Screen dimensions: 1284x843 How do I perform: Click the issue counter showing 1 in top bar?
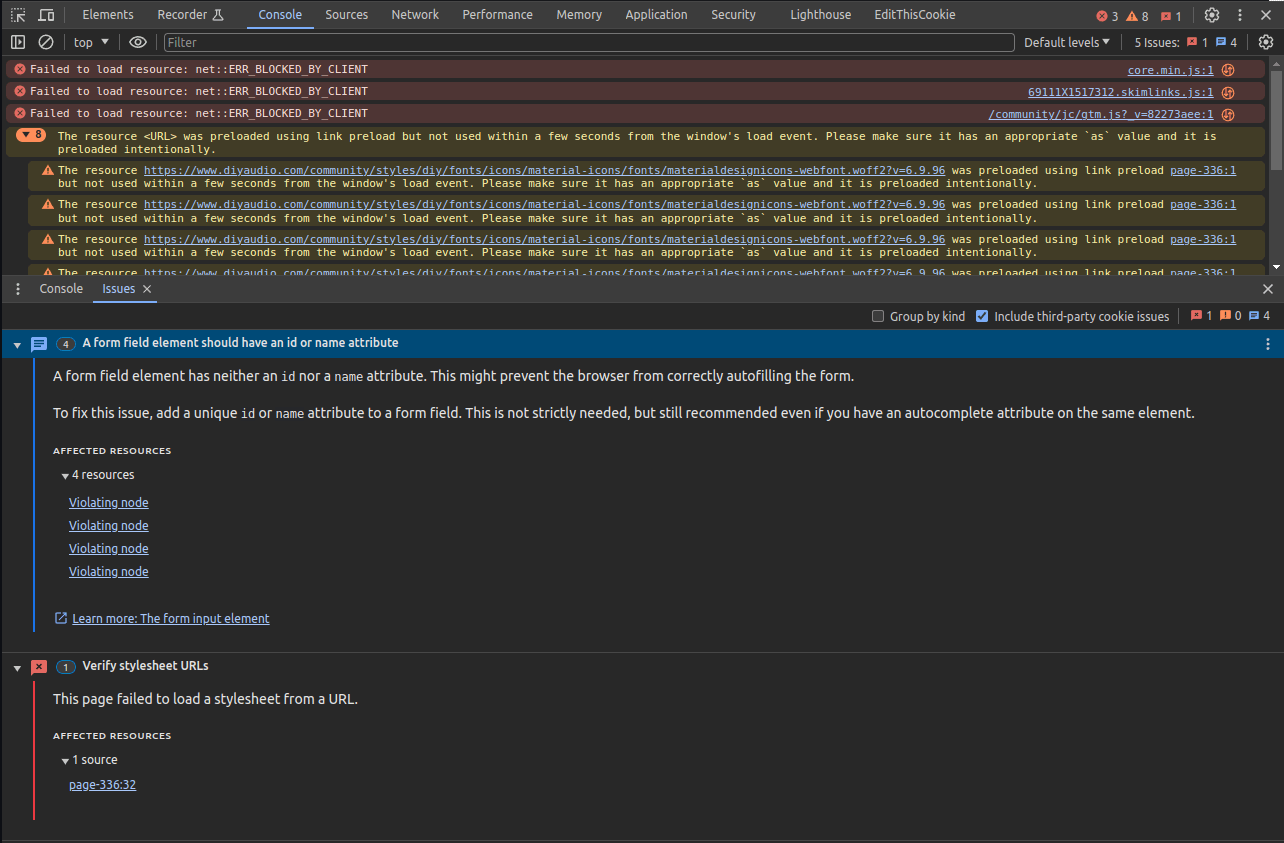(1171, 16)
